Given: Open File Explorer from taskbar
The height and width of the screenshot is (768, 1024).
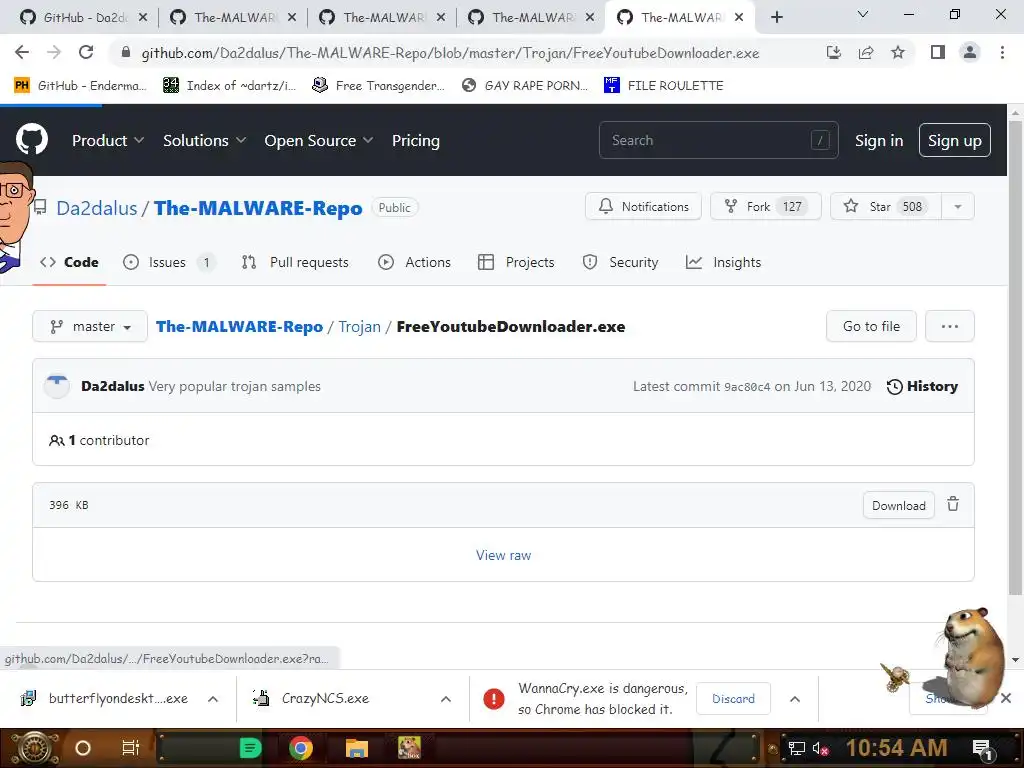Looking at the screenshot, I should (357, 748).
